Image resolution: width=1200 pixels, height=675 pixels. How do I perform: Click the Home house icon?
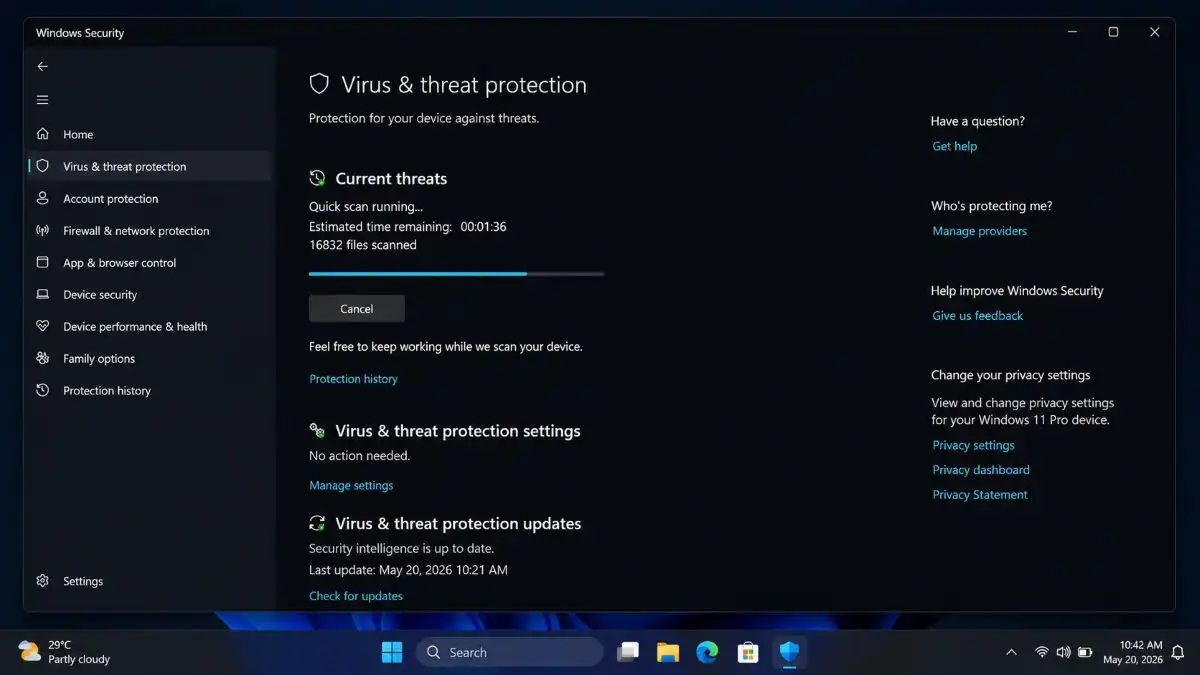[42, 134]
